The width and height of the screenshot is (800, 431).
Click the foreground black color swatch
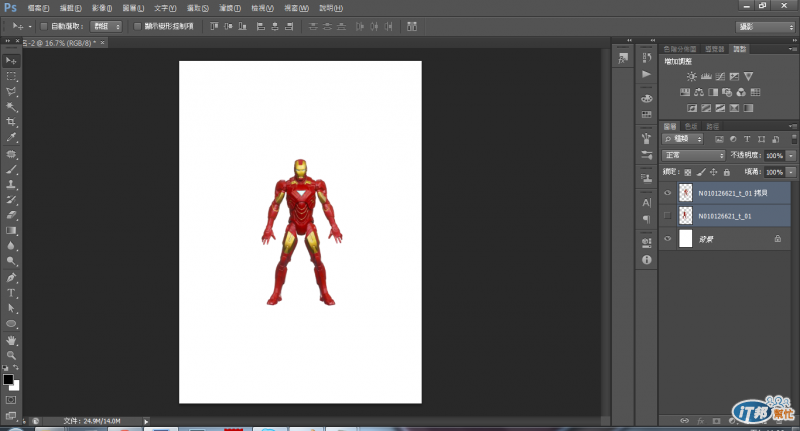pyautogui.click(x=9, y=380)
